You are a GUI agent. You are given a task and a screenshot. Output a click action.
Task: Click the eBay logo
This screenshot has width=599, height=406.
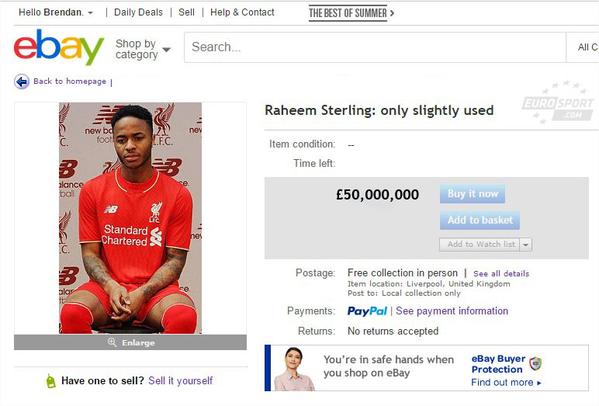59,47
